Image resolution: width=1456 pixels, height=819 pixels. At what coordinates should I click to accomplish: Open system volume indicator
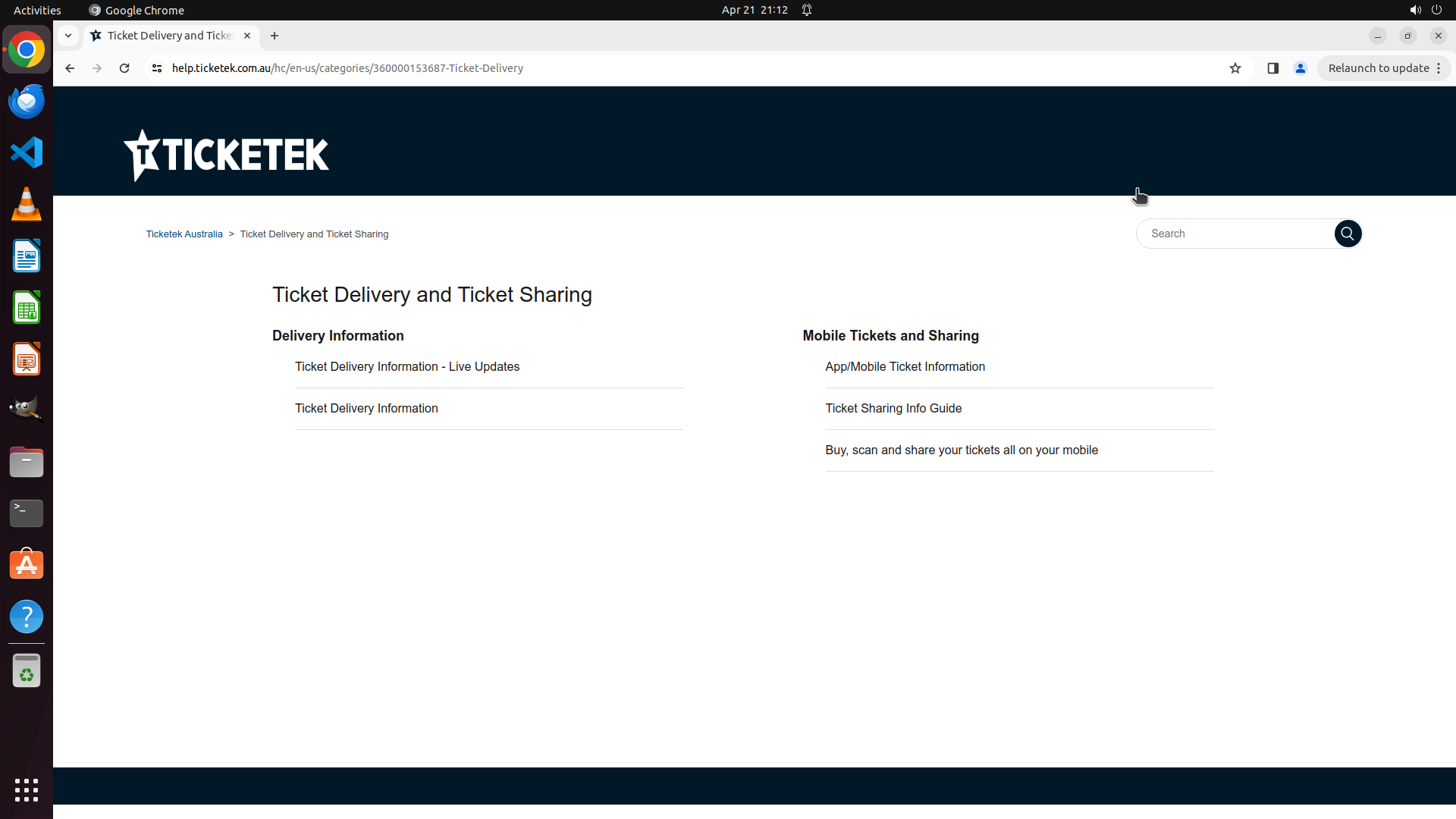point(1415,10)
